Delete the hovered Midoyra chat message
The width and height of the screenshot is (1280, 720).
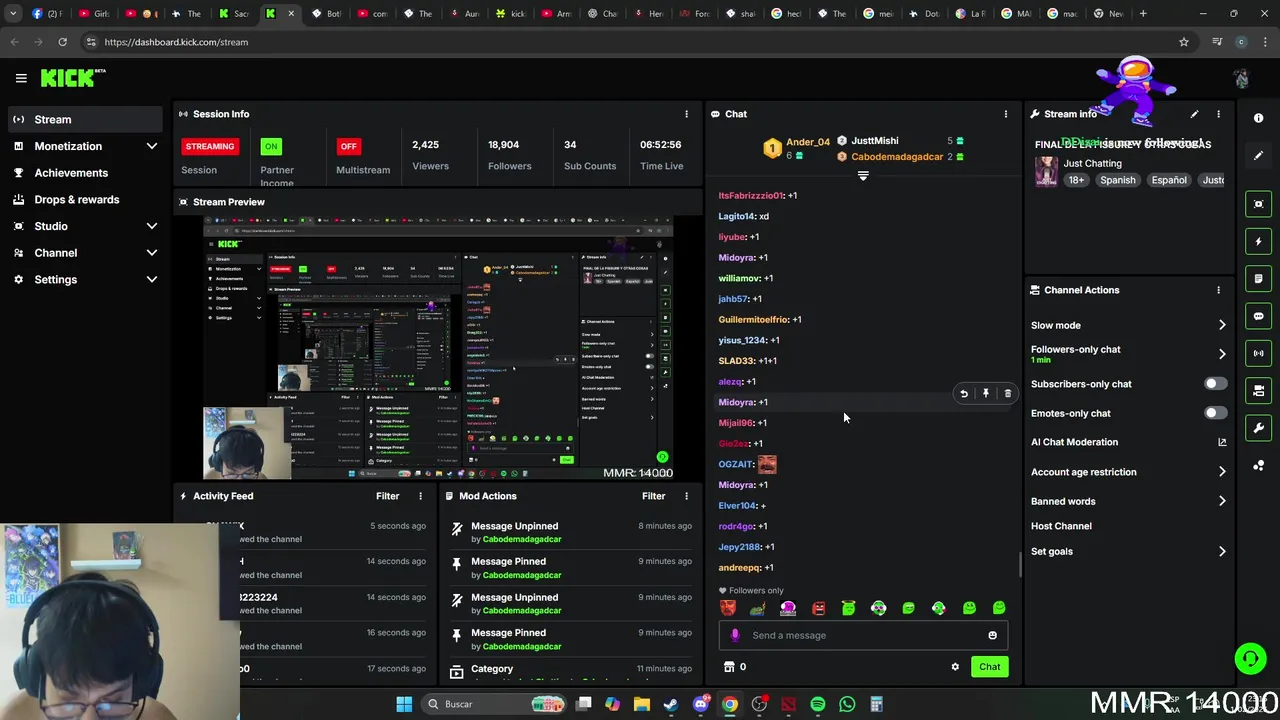pos(1007,394)
